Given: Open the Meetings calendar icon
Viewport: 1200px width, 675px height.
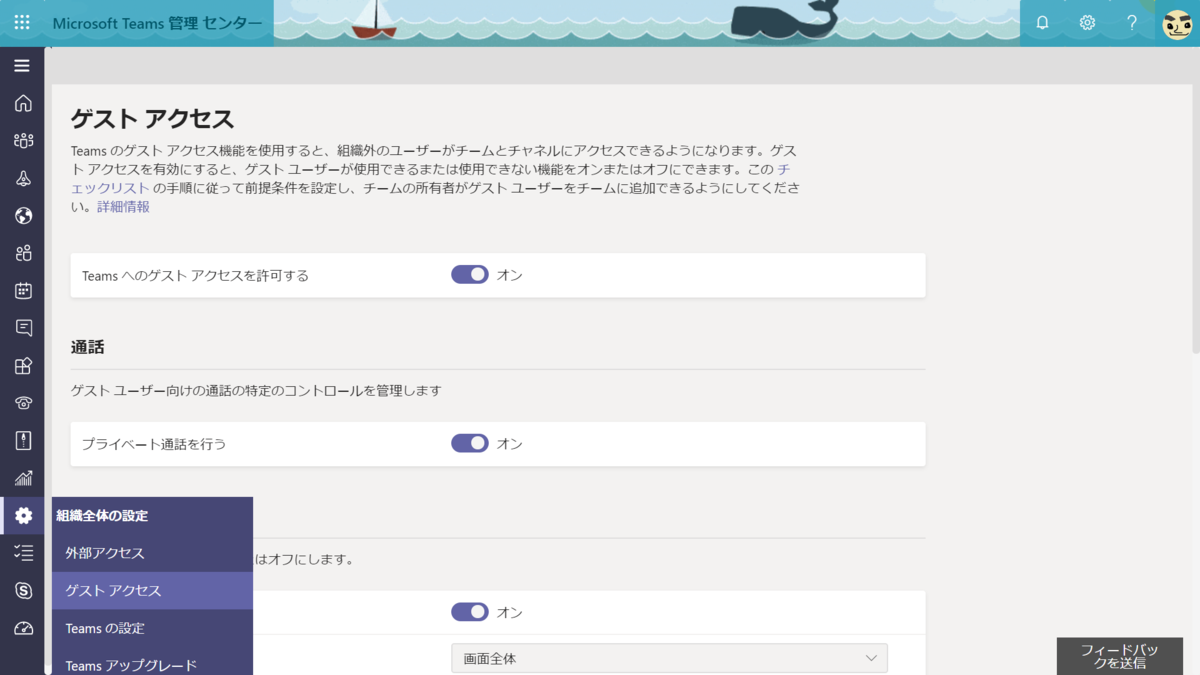Looking at the screenshot, I should pyautogui.click(x=23, y=291).
